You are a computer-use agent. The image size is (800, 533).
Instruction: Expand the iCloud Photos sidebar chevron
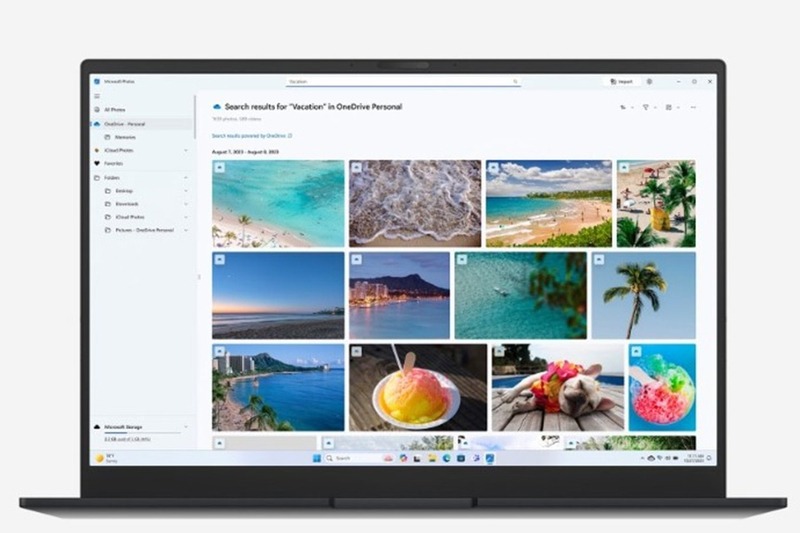186,150
